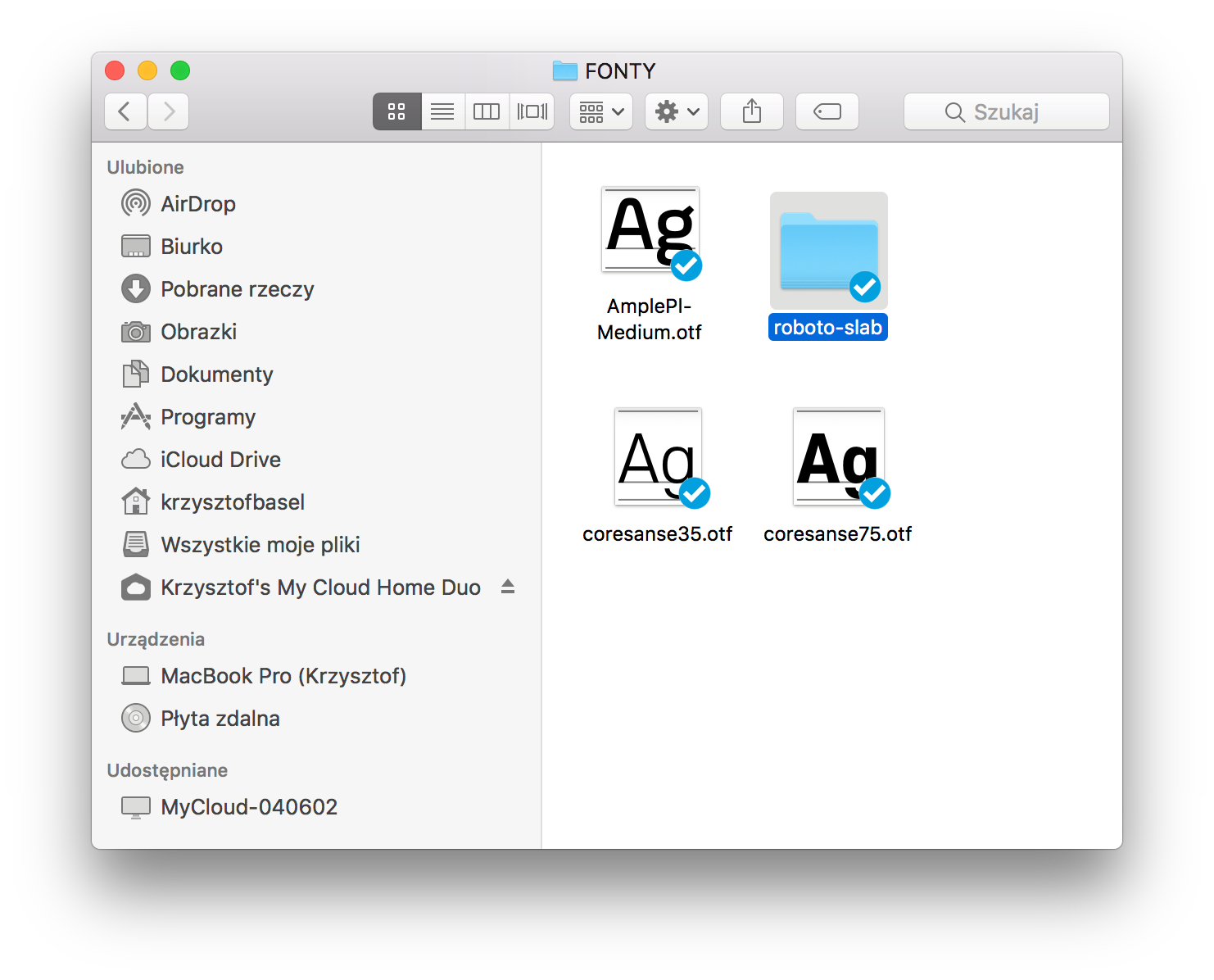Click the Udostępniane section header
Image resolution: width=1214 pixels, height=980 pixels.
tap(167, 770)
